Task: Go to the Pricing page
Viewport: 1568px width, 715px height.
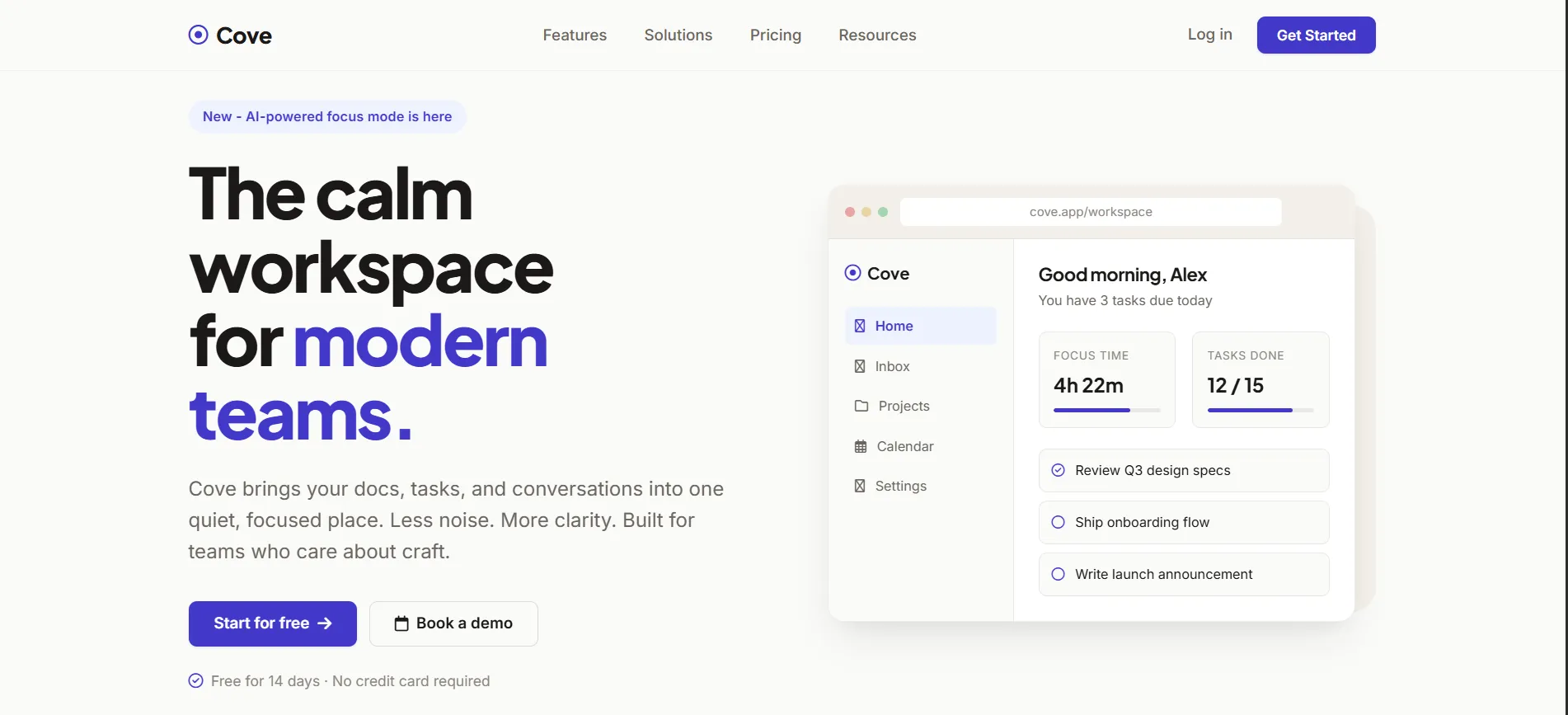Action: point(776,35)
